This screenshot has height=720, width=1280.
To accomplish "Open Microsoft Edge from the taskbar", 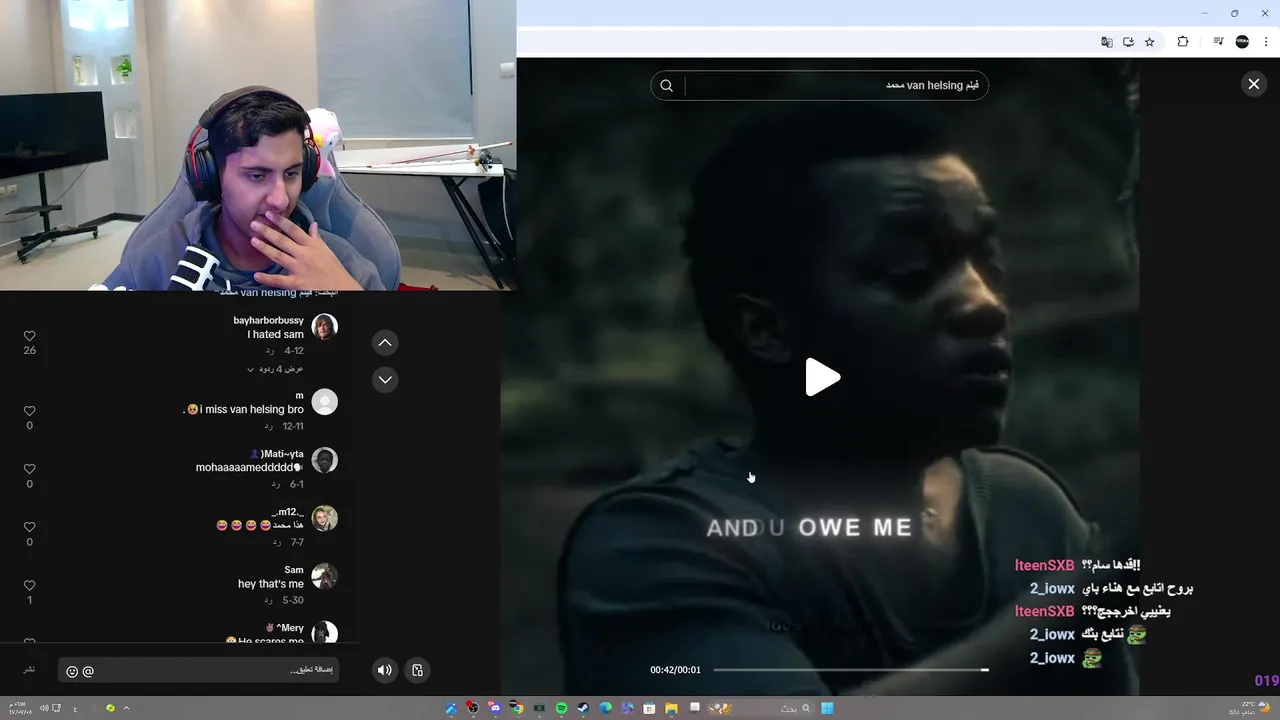I will tap(605, 708).
